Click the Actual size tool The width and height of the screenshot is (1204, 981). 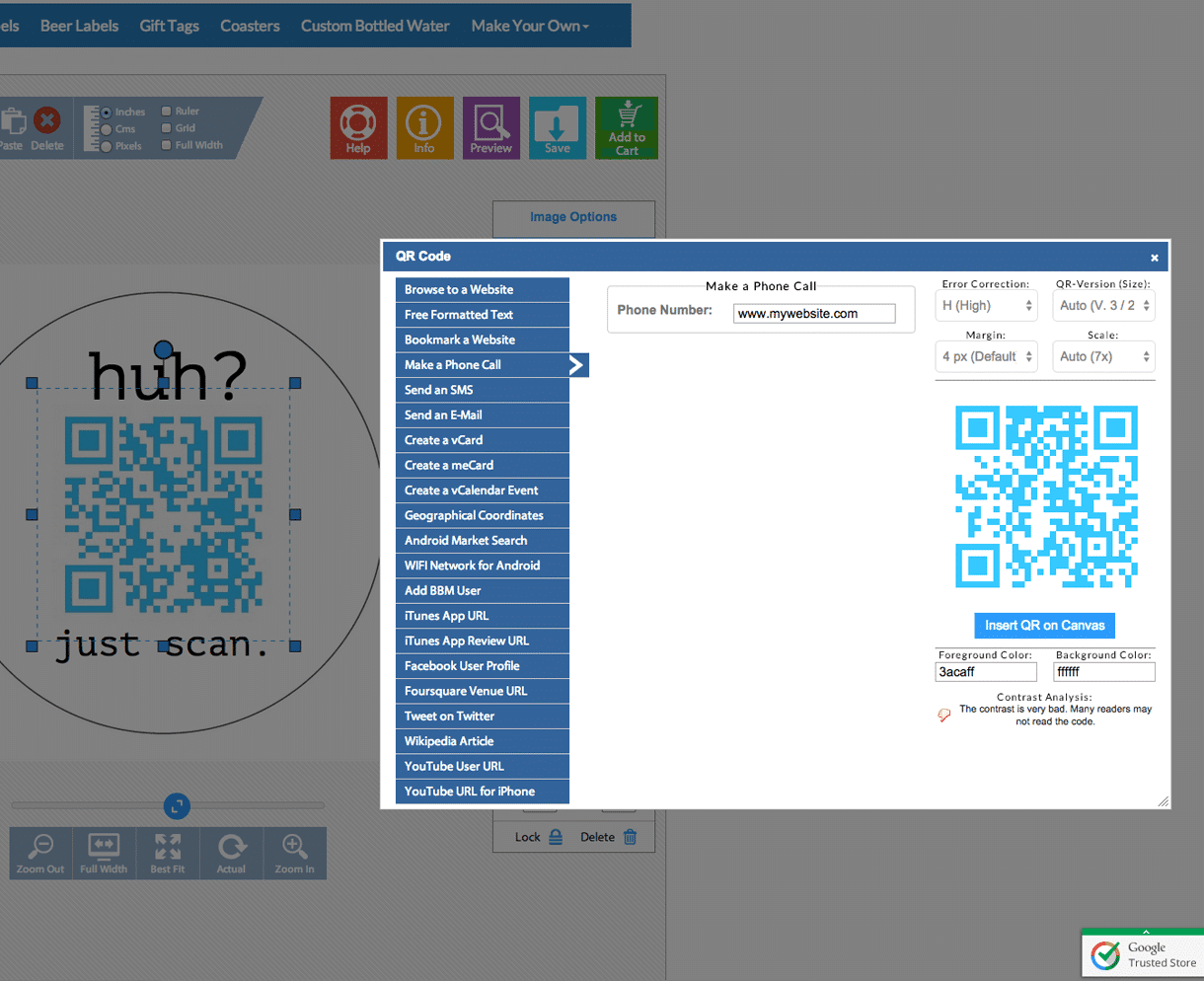click(231, 853)
